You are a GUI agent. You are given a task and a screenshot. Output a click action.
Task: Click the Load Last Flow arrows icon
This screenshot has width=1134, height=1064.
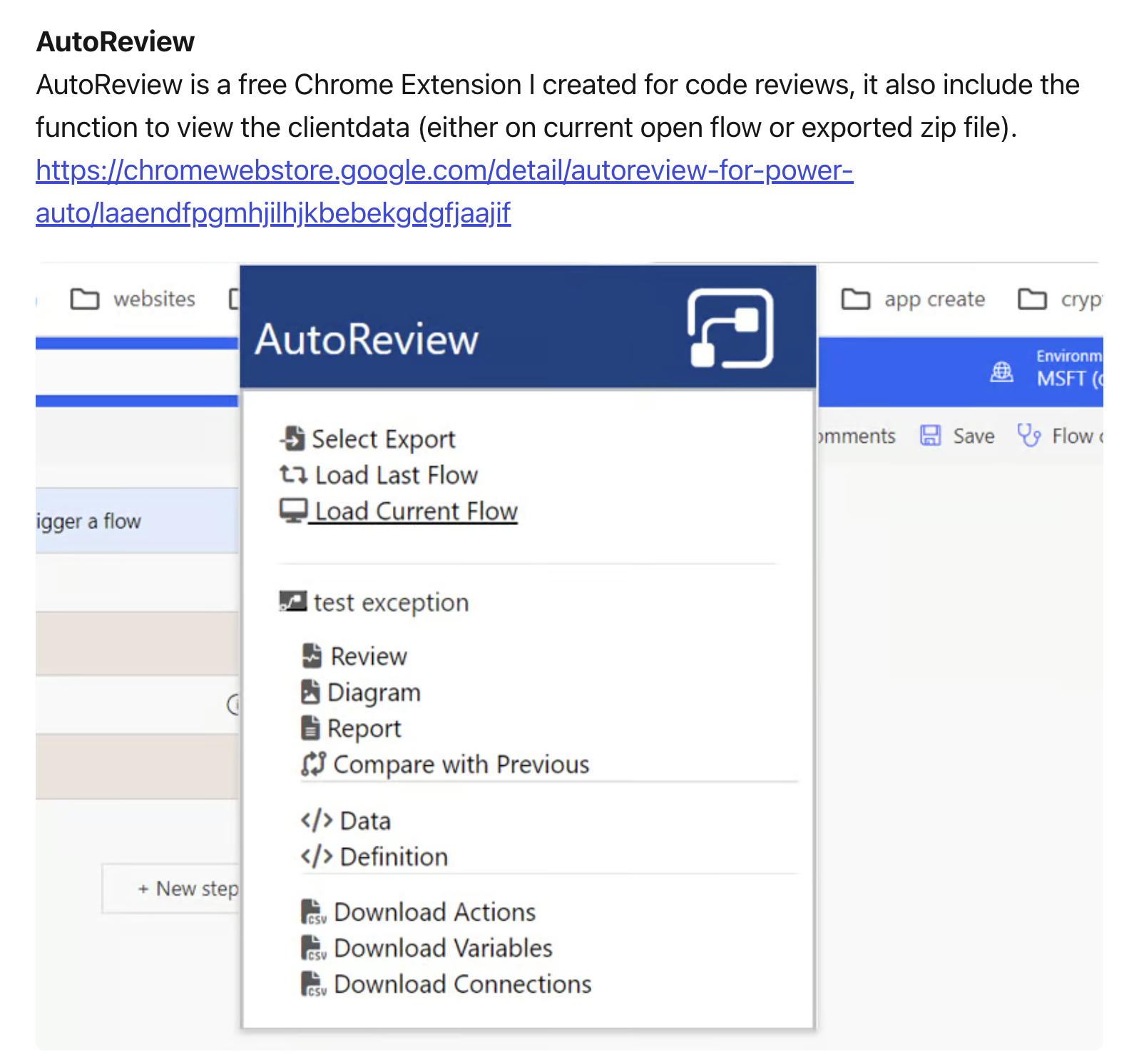click(293, 474)
